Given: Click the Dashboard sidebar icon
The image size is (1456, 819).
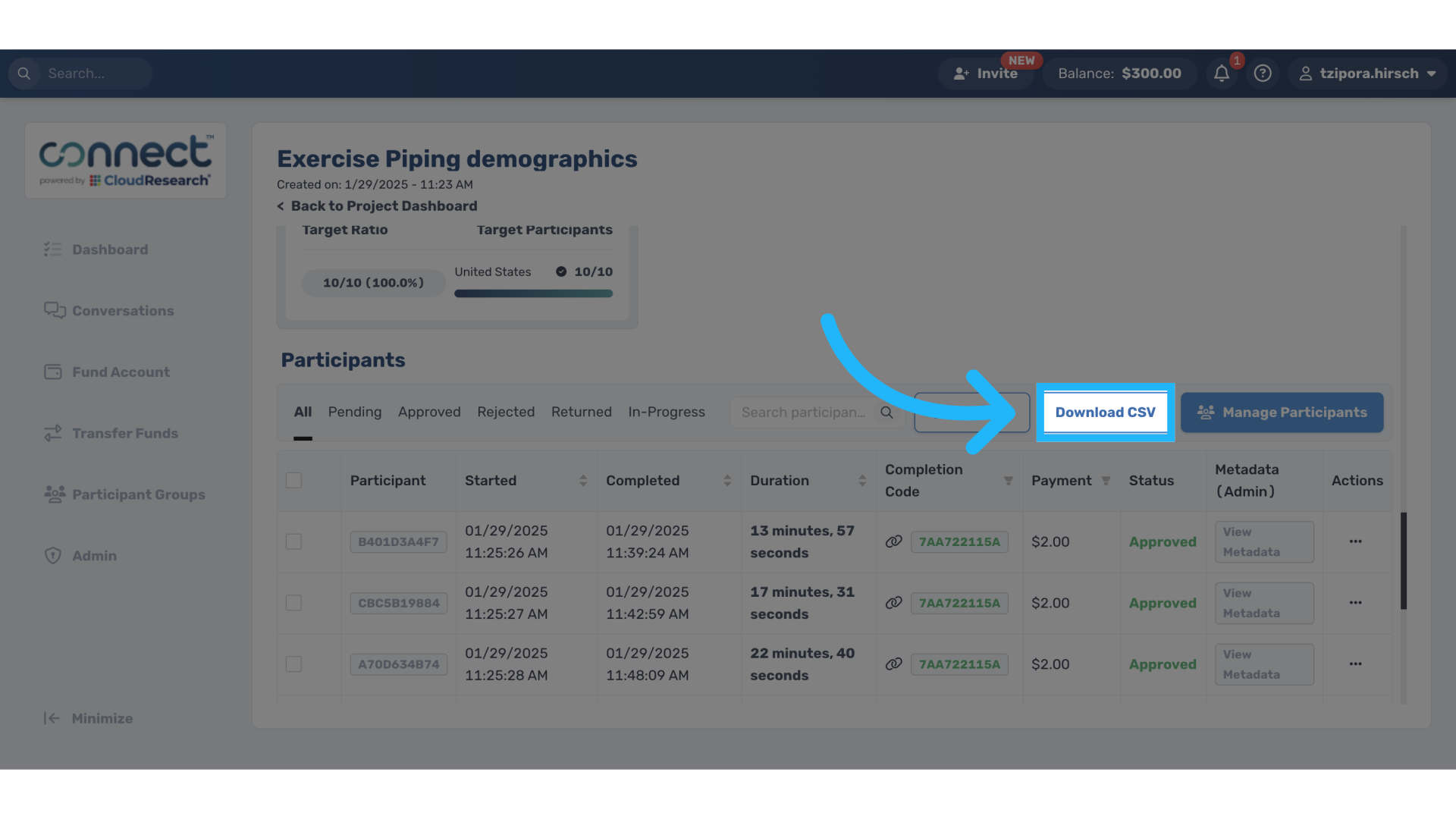Looking at the screenshot, I should tap(53, 249).
